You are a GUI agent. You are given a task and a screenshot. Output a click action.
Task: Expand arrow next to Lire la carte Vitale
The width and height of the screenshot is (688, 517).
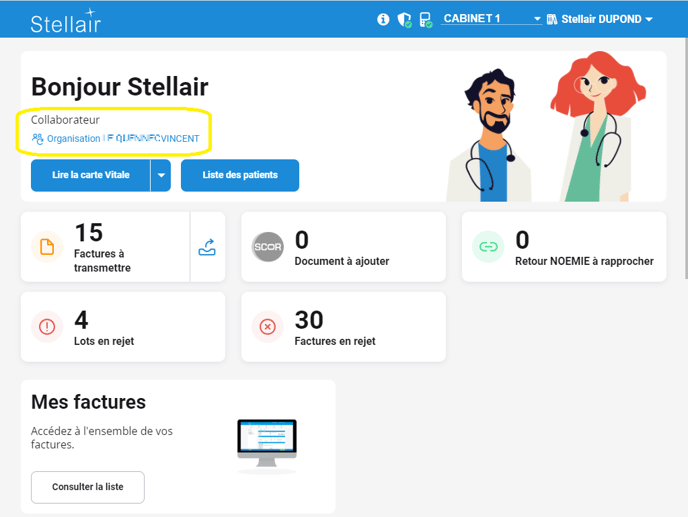[x=161, y=175]
